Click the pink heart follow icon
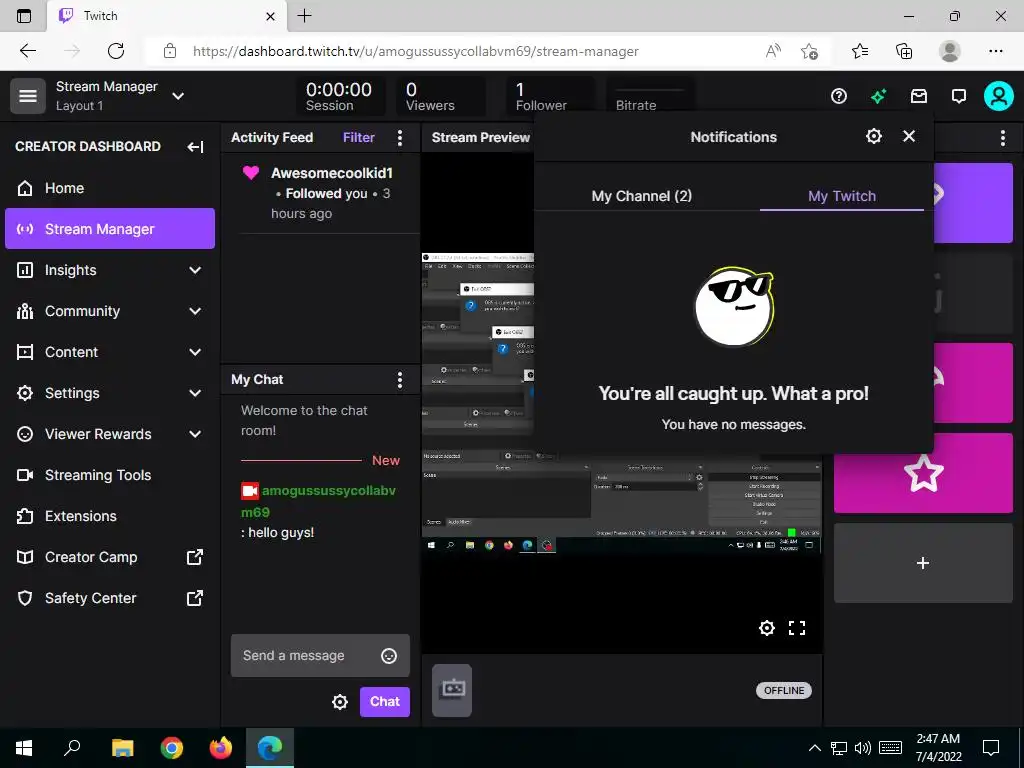This screenshot has width=1024, height=768. tap(251, 172)
